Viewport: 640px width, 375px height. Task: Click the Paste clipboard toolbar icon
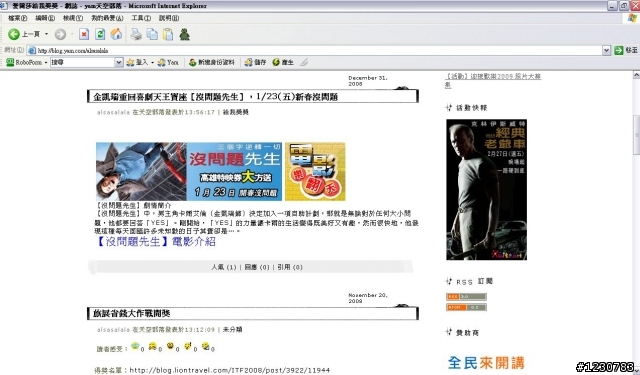point(168,34)
